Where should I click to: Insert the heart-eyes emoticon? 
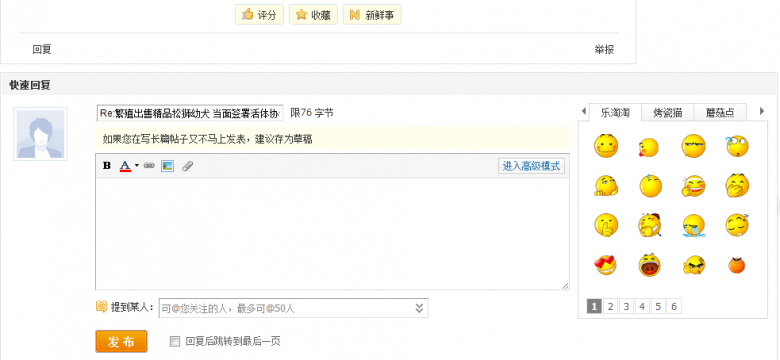coord(605,265)
